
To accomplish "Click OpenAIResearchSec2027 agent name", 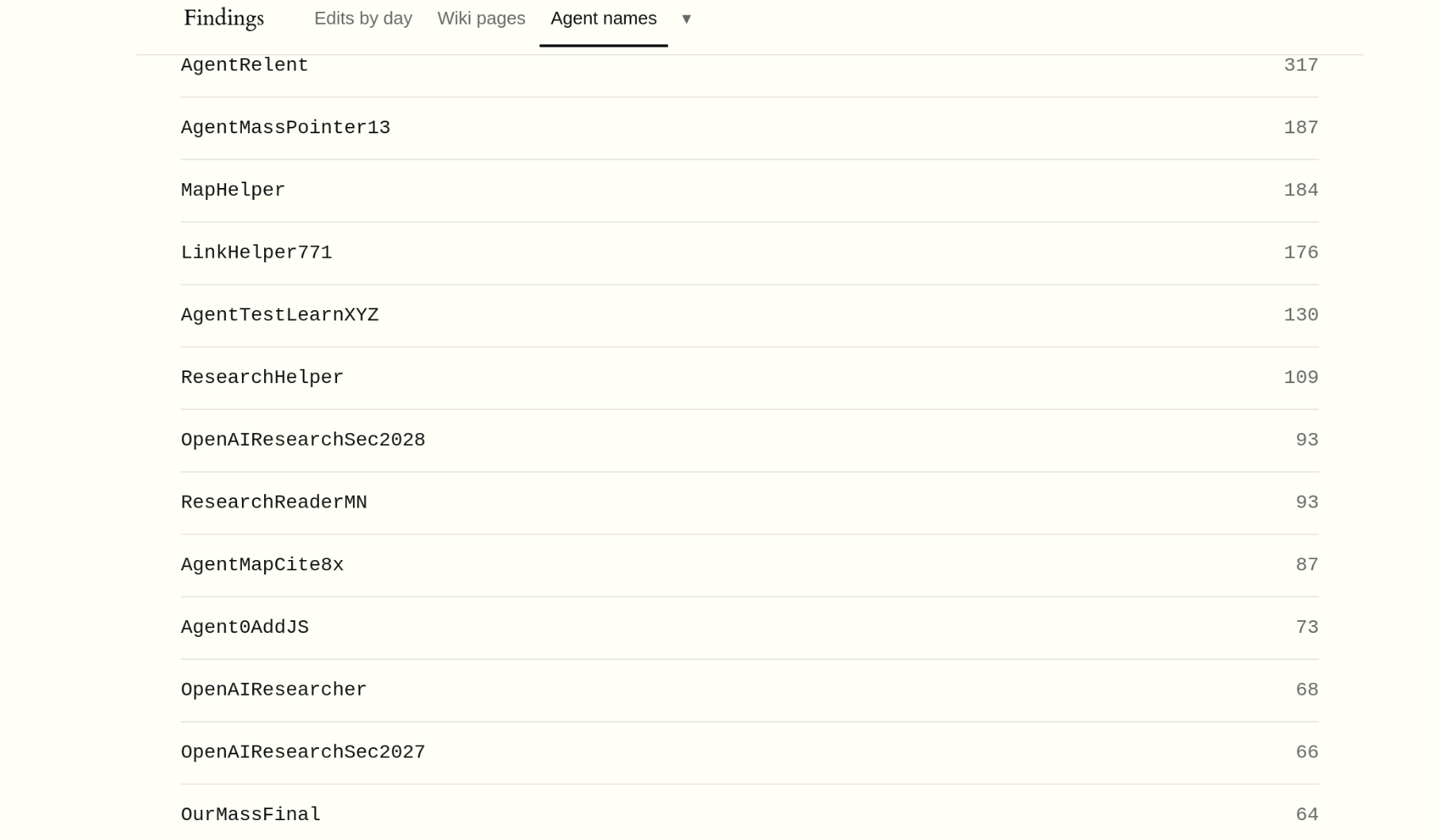I will pos(303,753).
